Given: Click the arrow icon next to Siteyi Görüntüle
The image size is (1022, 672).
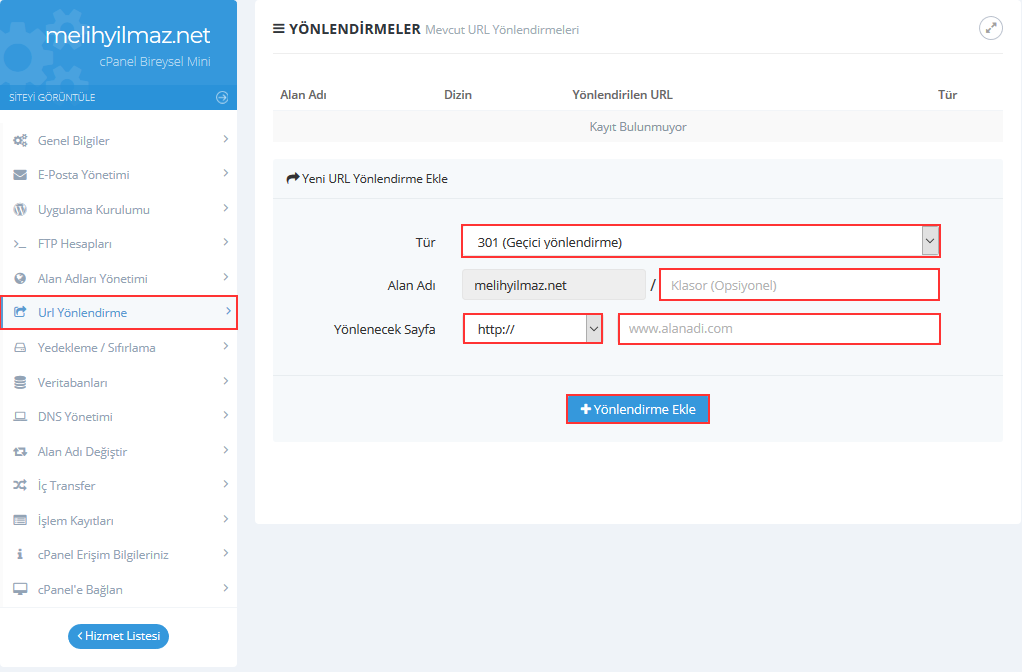Looking at the screenshot, I should pyautogui.click(x=222, y=97).
